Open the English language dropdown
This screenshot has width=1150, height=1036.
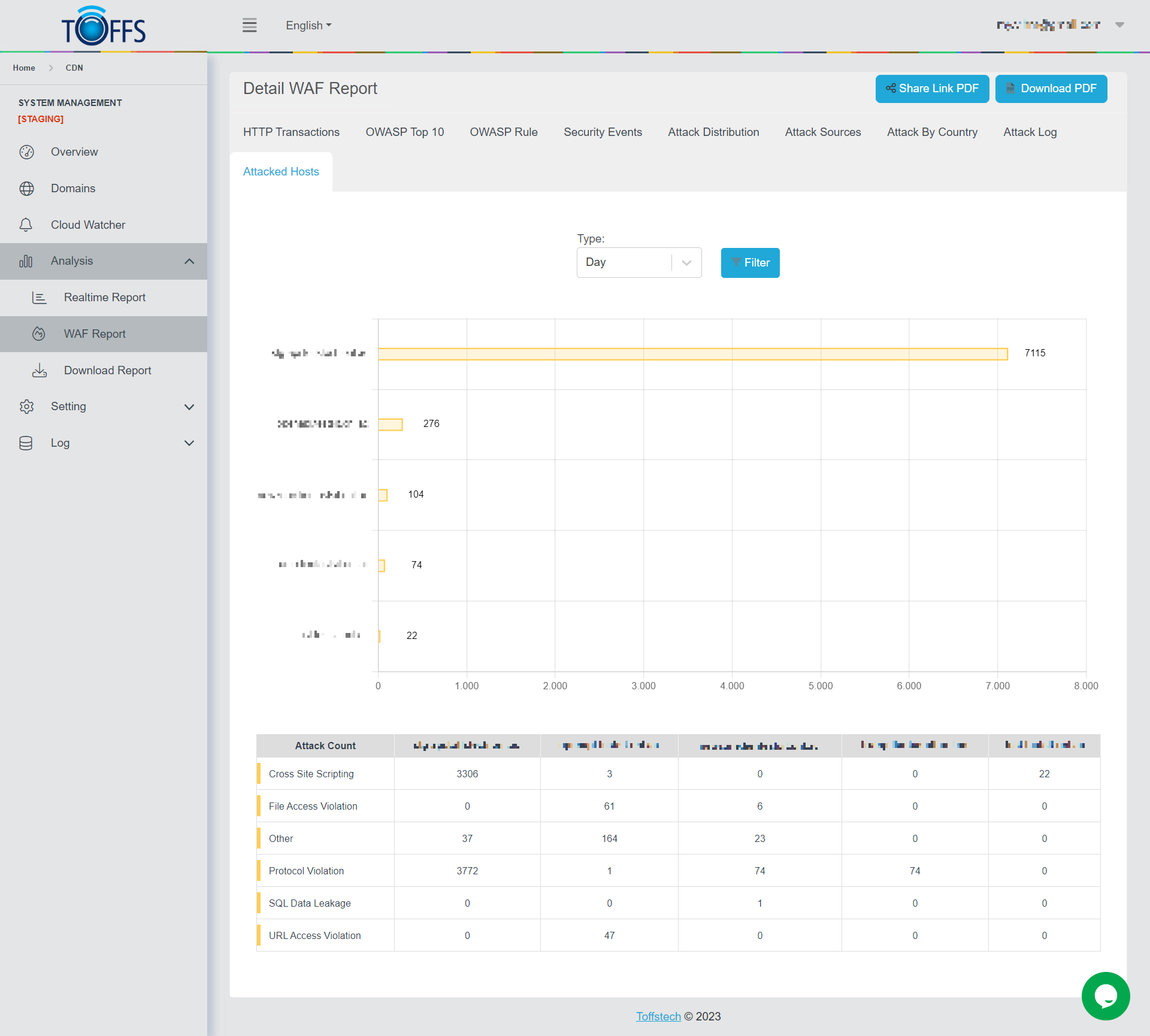click(308, 25)
